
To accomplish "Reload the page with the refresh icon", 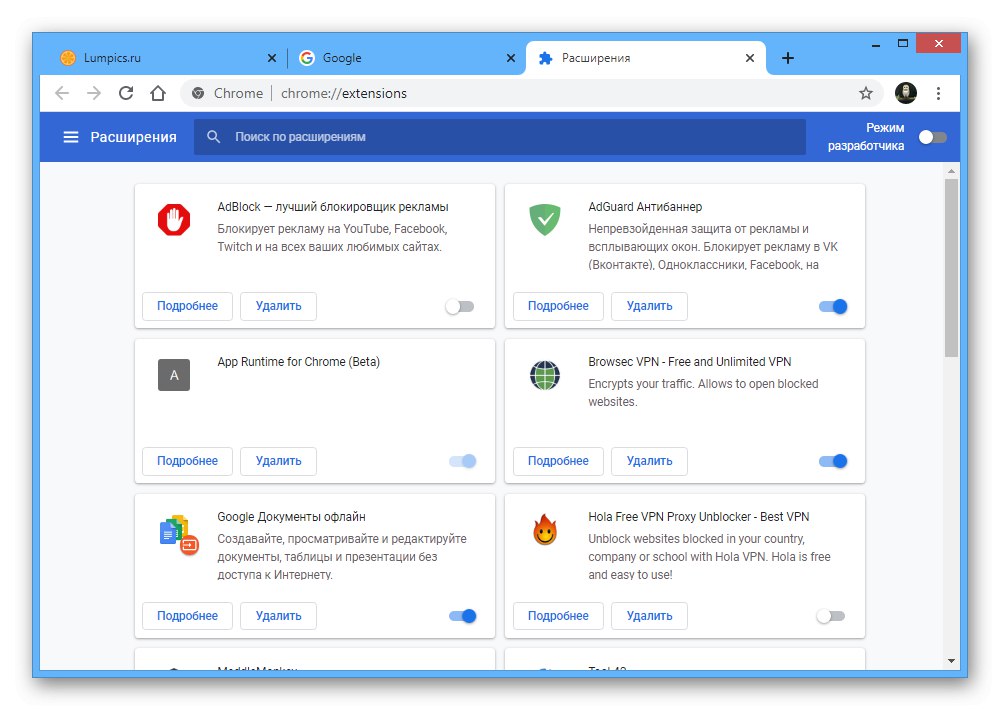I will tap(126, 93).
